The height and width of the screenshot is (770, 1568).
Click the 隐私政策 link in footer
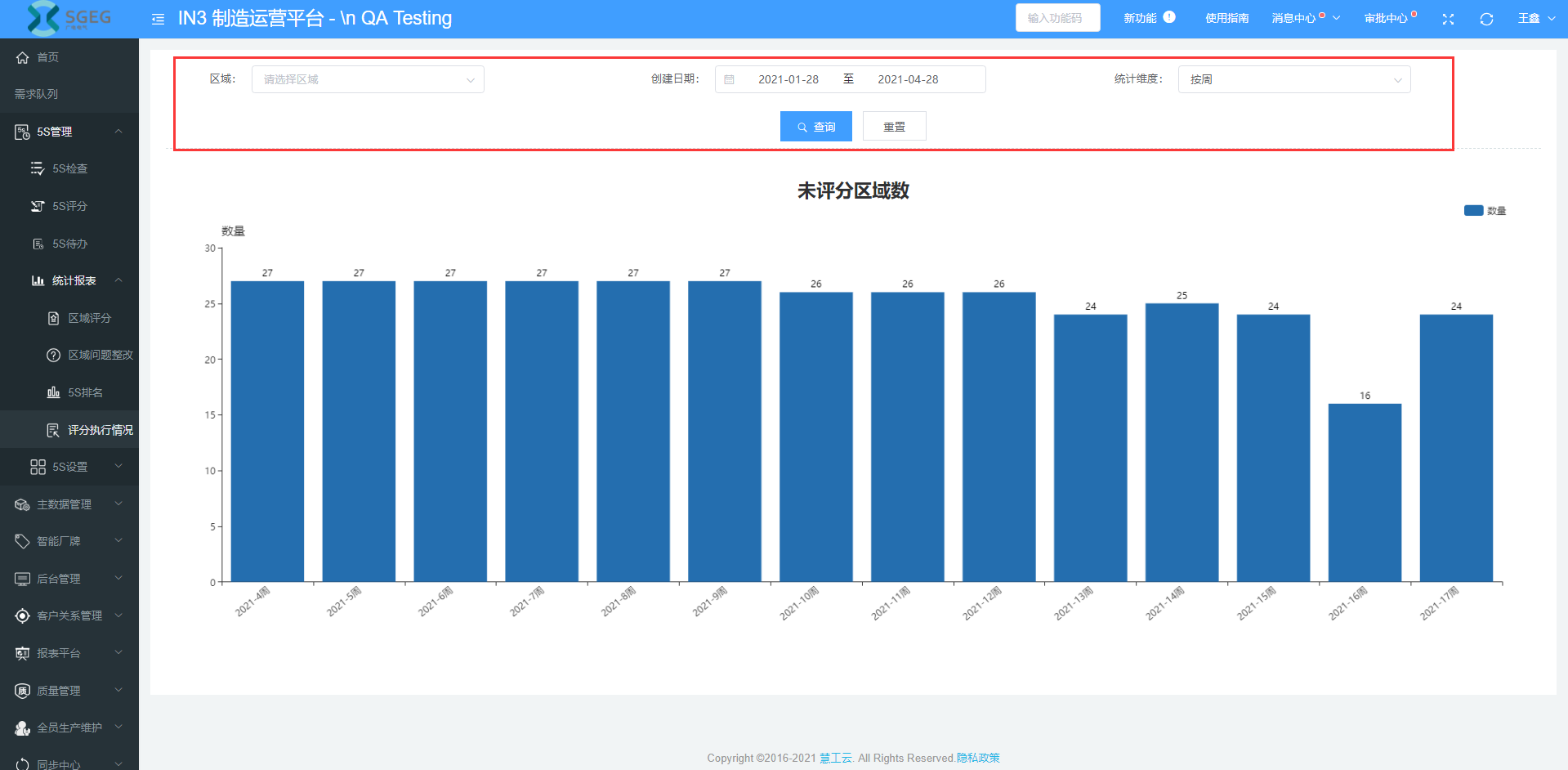(978, 758)
